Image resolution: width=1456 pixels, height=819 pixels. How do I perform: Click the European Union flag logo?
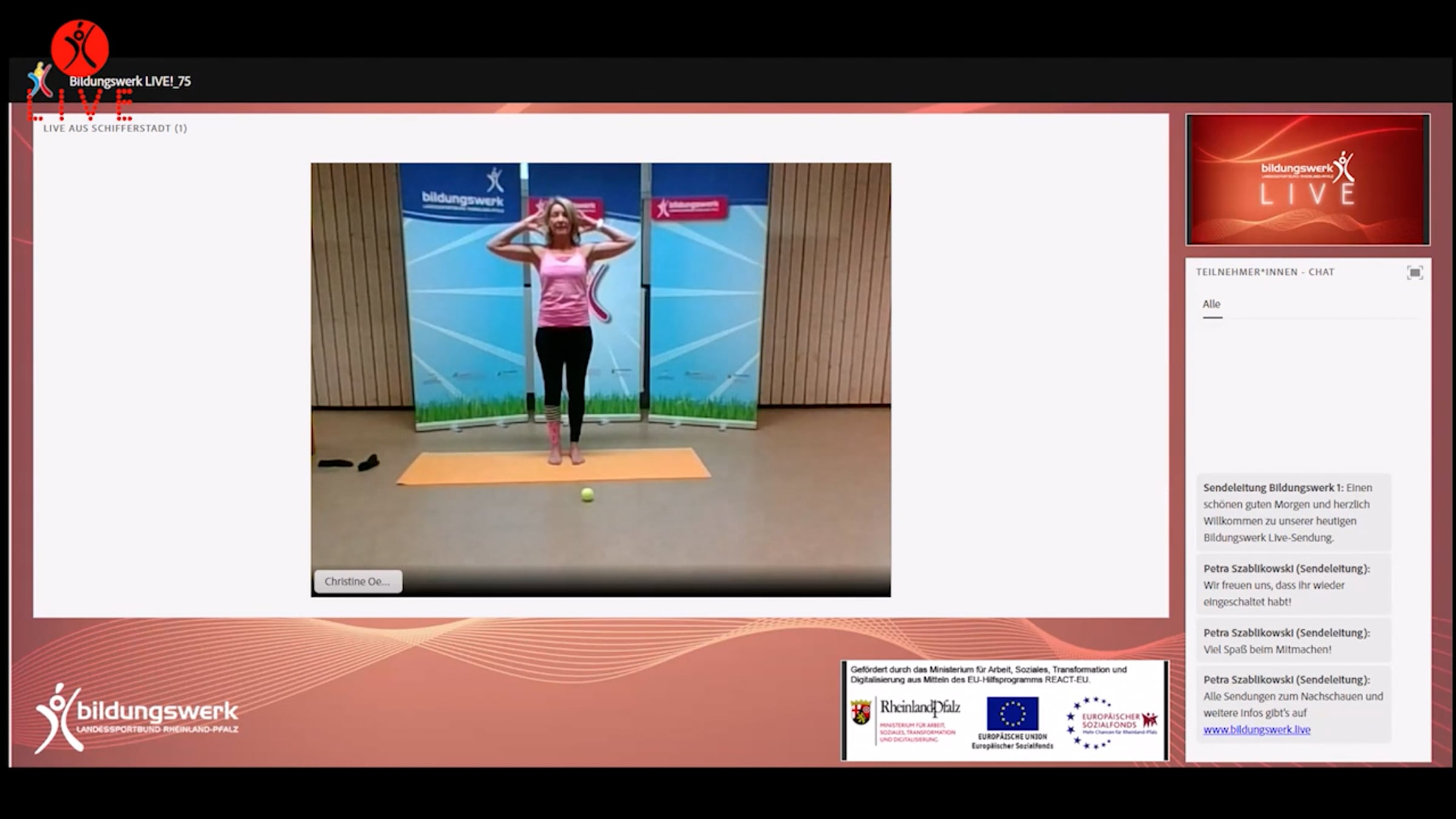tap(1012, 713)
